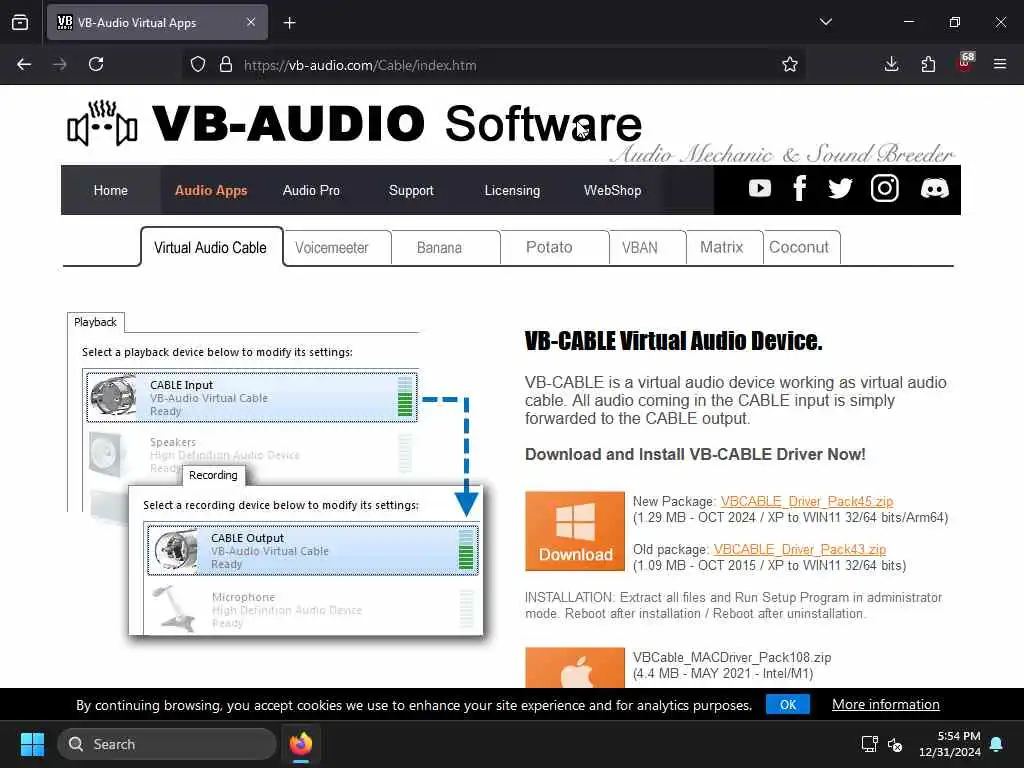Open the Twitter bird icon
The image size is (1024, 768).
840,189
